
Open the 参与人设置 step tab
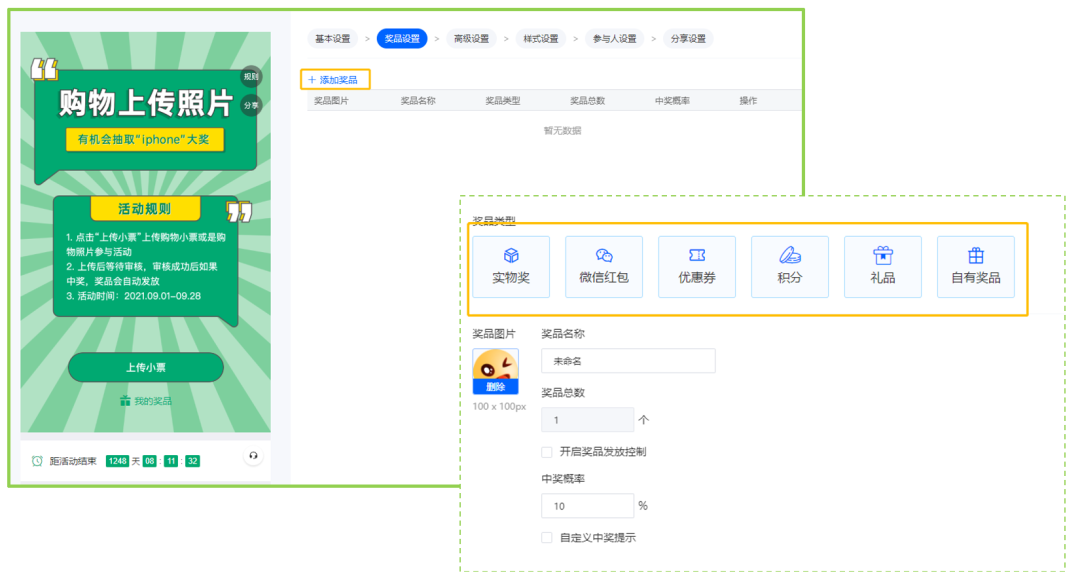click(x=614, y=39)
